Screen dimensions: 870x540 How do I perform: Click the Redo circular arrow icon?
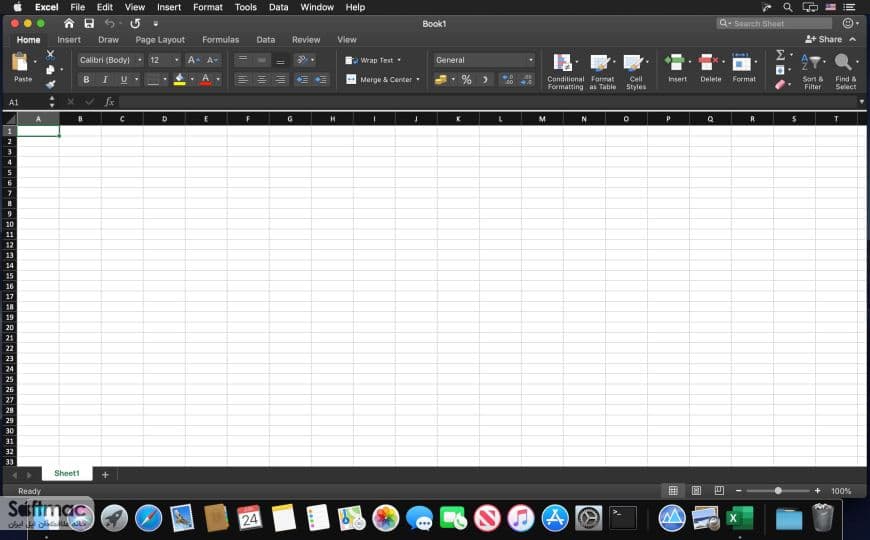point(135,23)
